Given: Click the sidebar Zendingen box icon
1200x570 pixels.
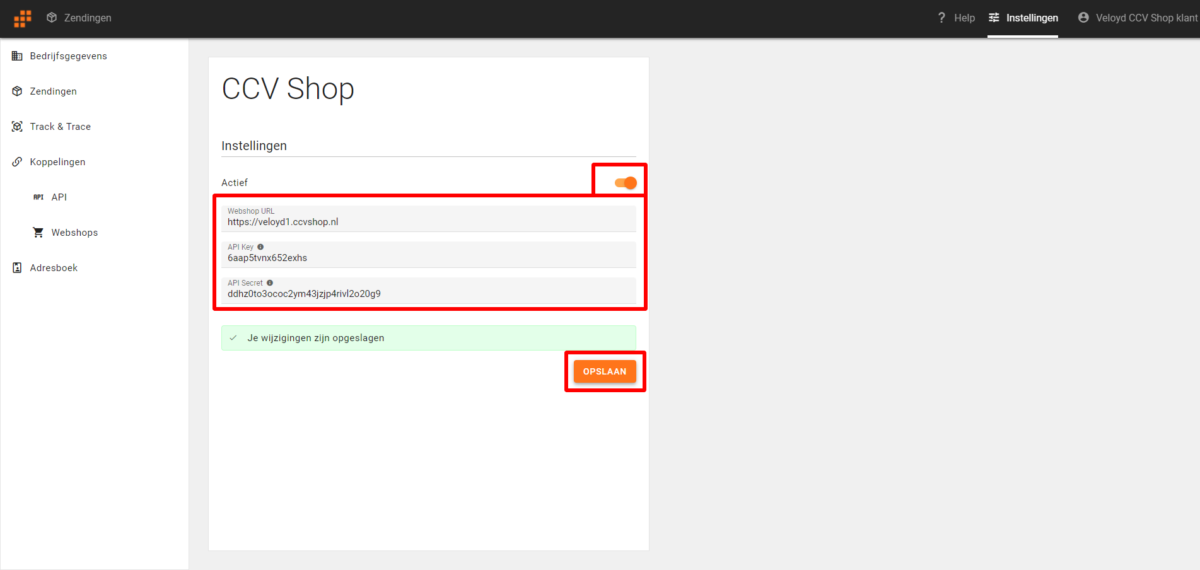Looking at the screenshot, I should point(17,91).
